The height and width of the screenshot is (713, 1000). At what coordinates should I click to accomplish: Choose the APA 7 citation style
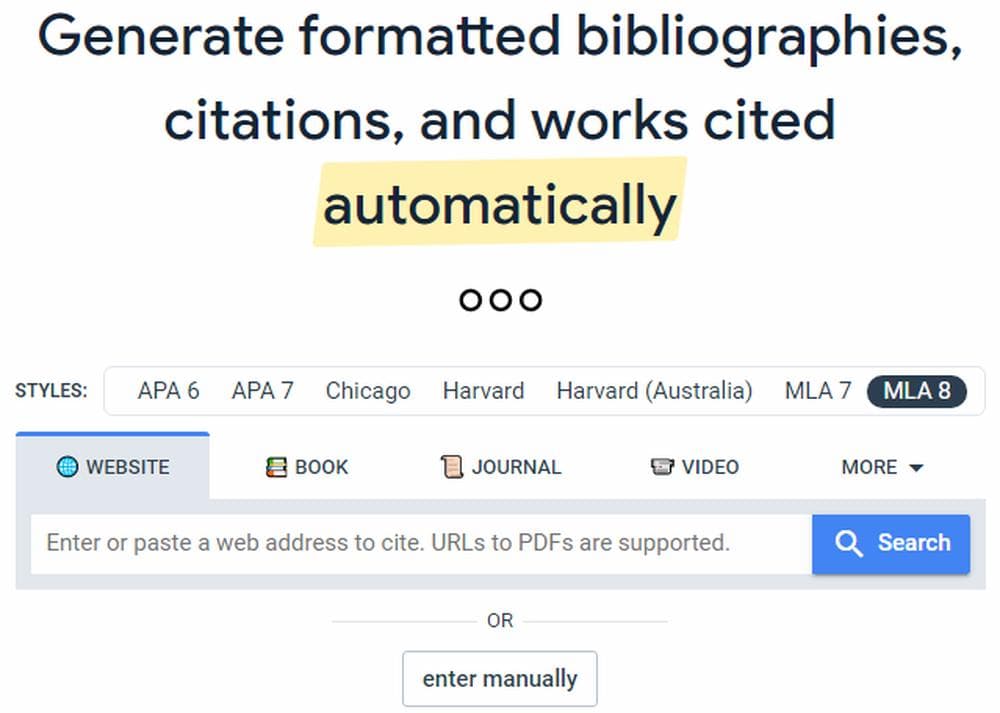point(262,391)
